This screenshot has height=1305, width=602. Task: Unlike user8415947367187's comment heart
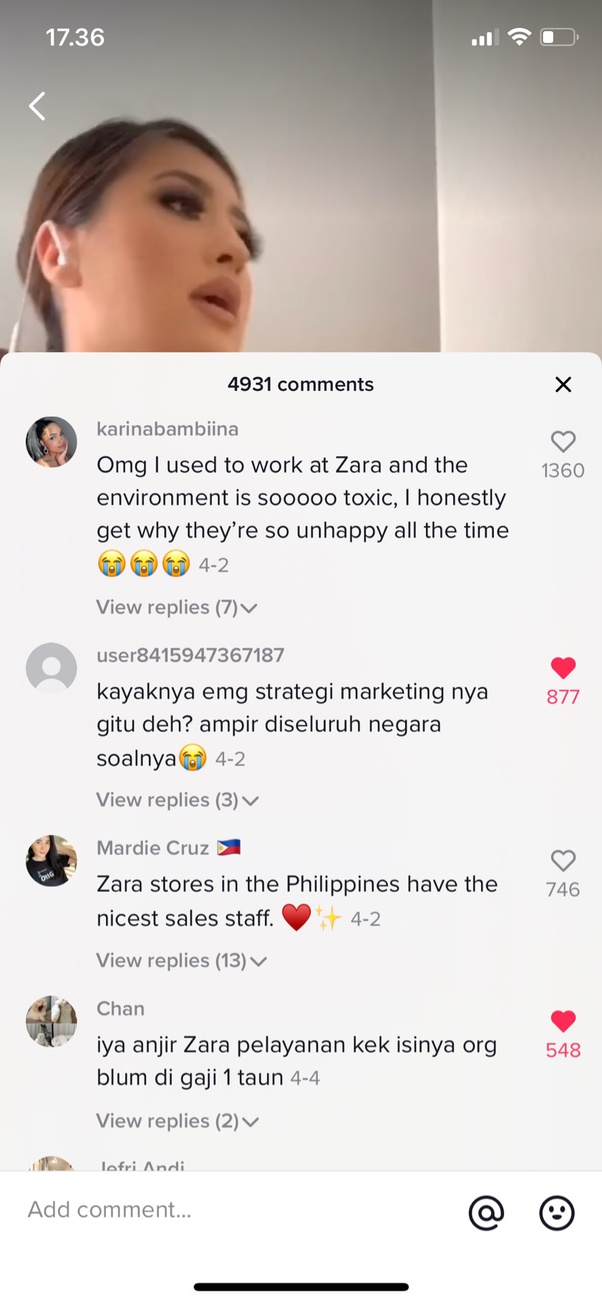coord(563,667)
